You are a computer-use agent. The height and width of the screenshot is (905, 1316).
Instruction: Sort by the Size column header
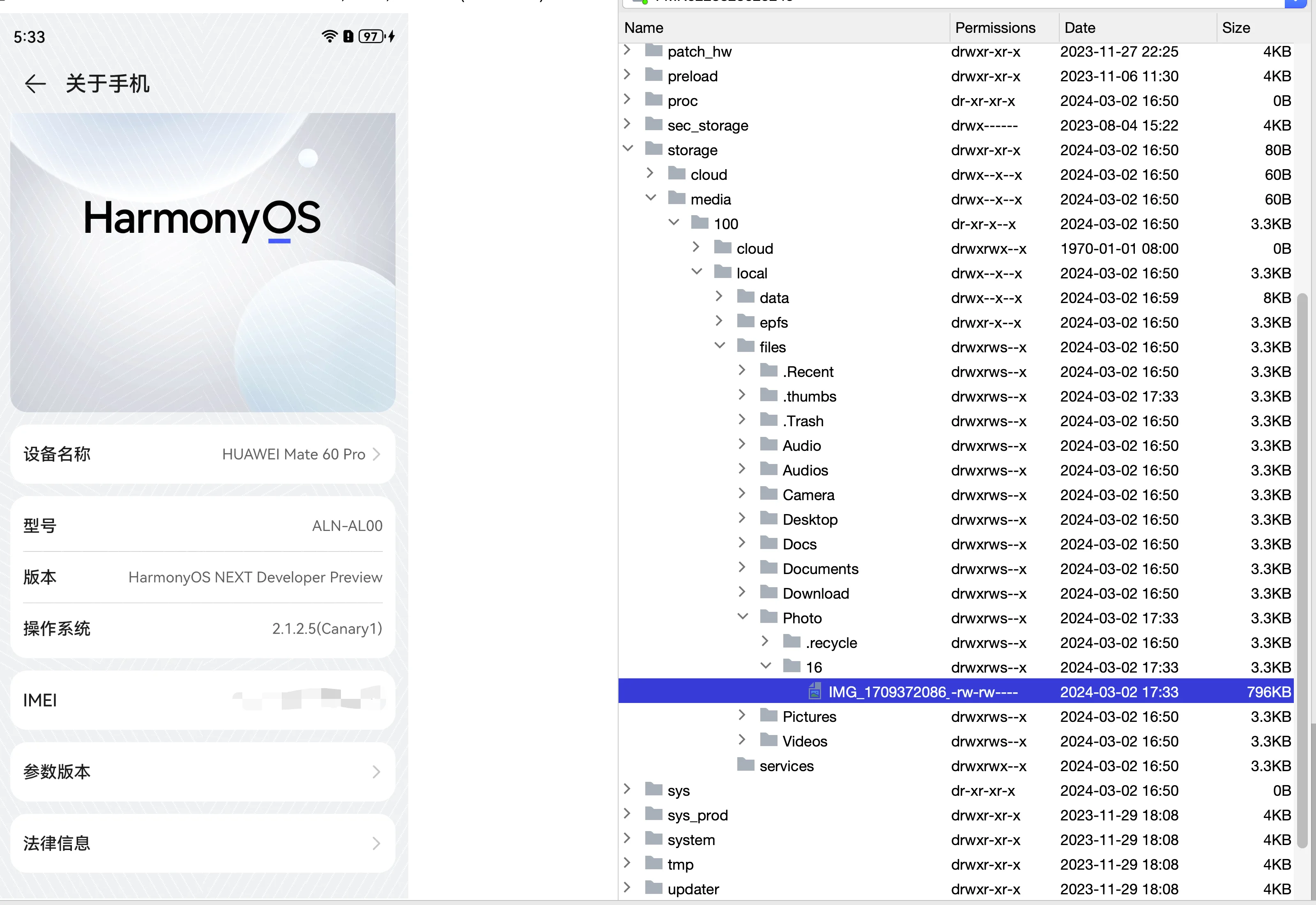click(x=1236, y=28)
